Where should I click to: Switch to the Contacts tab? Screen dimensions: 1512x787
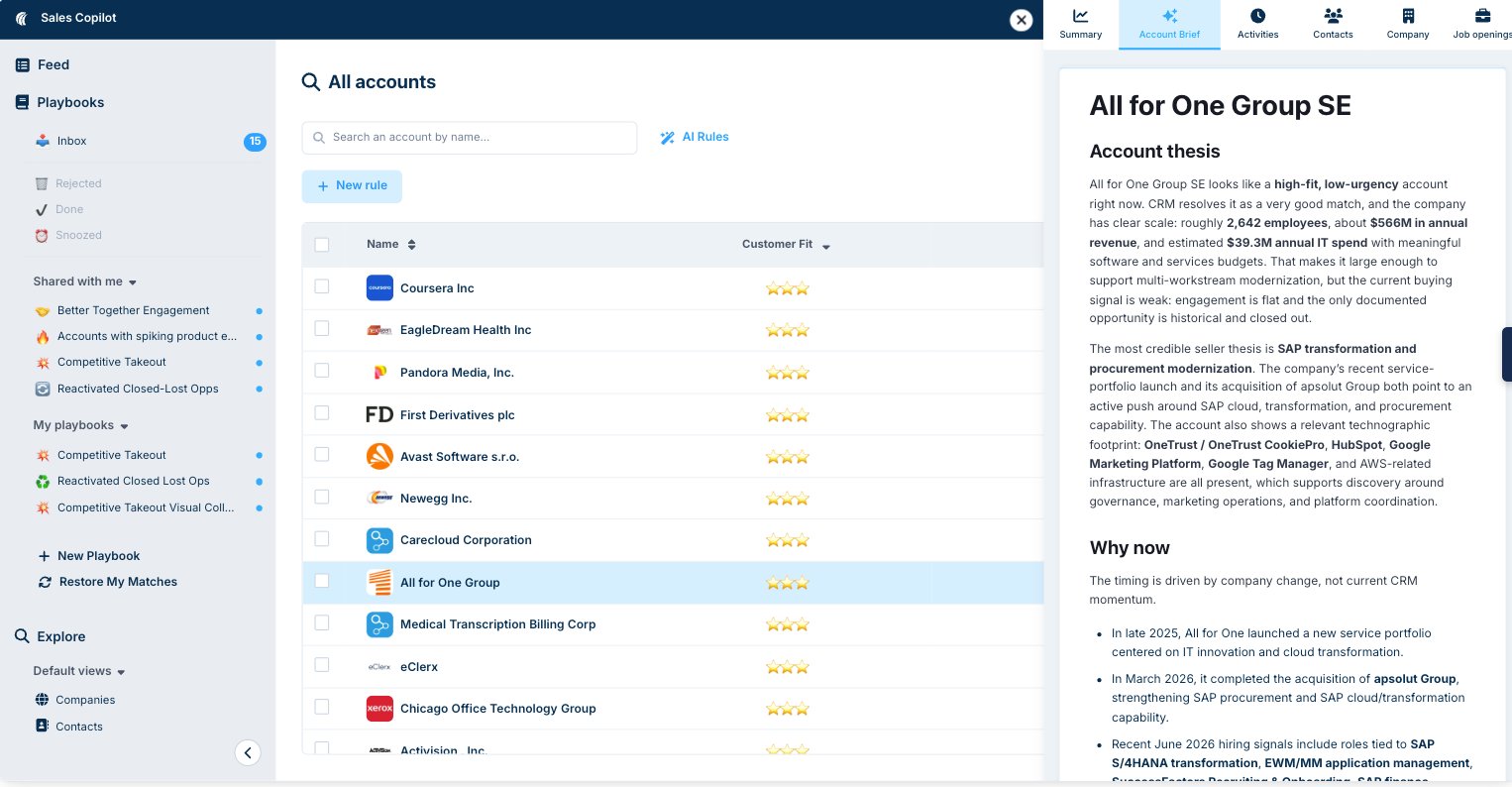click(x=1333, y=25)
